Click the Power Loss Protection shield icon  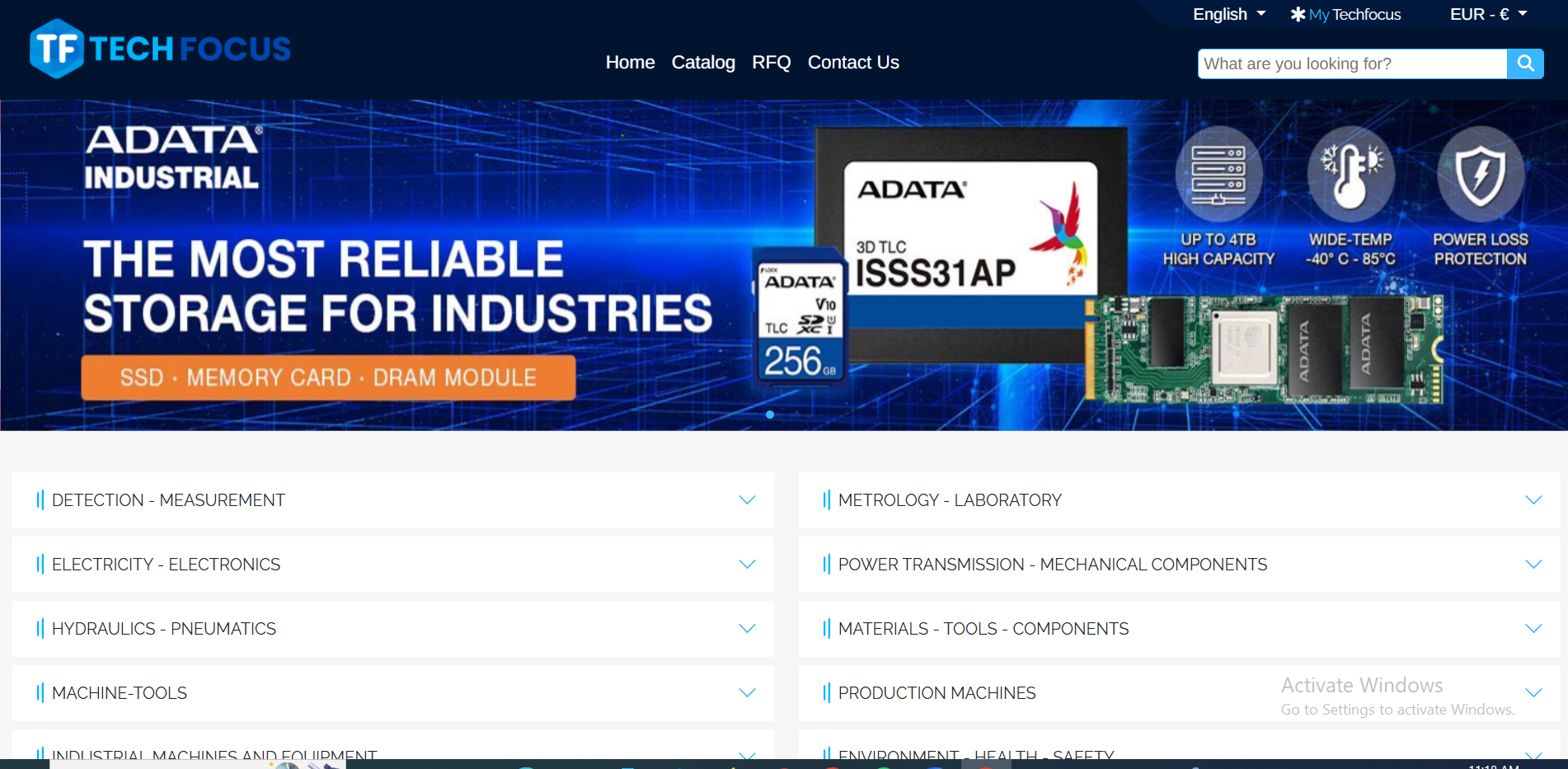point(1481,175)
